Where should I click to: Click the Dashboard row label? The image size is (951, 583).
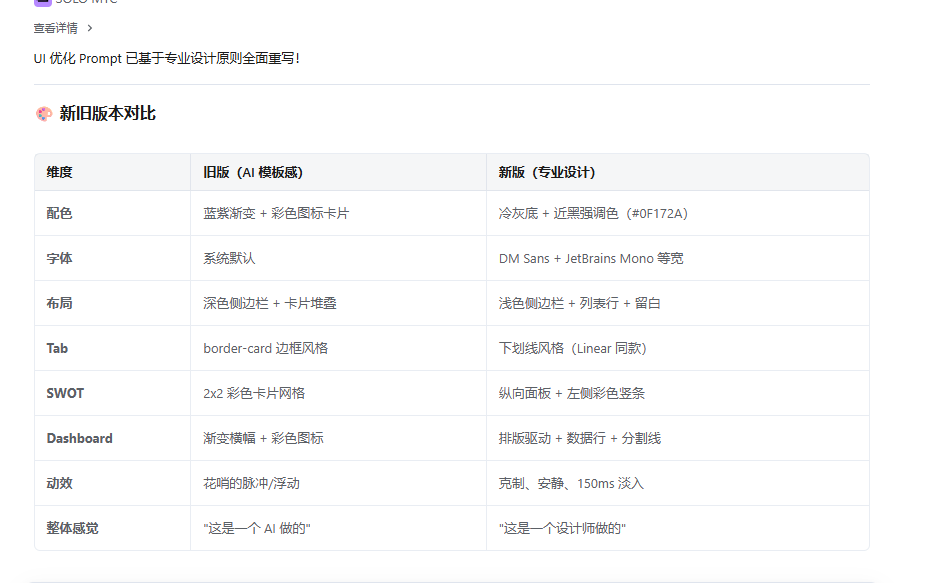tap(79, 438)
